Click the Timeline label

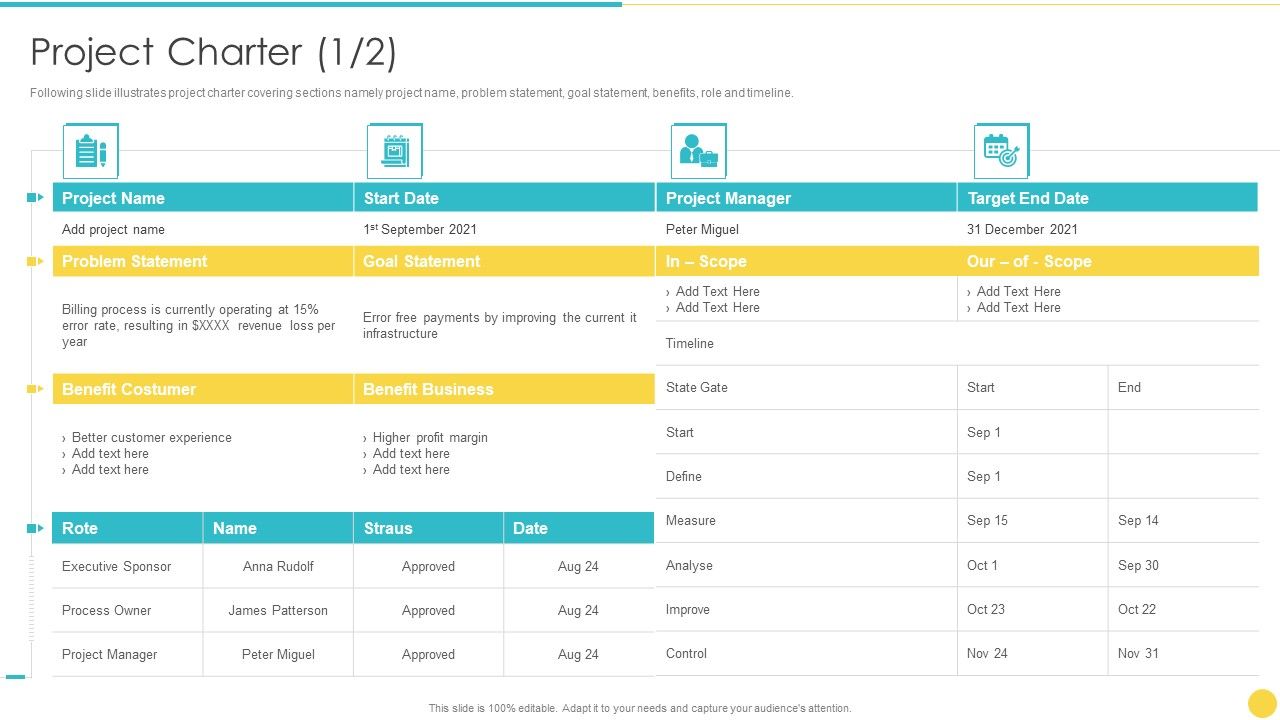pos(690,343)
